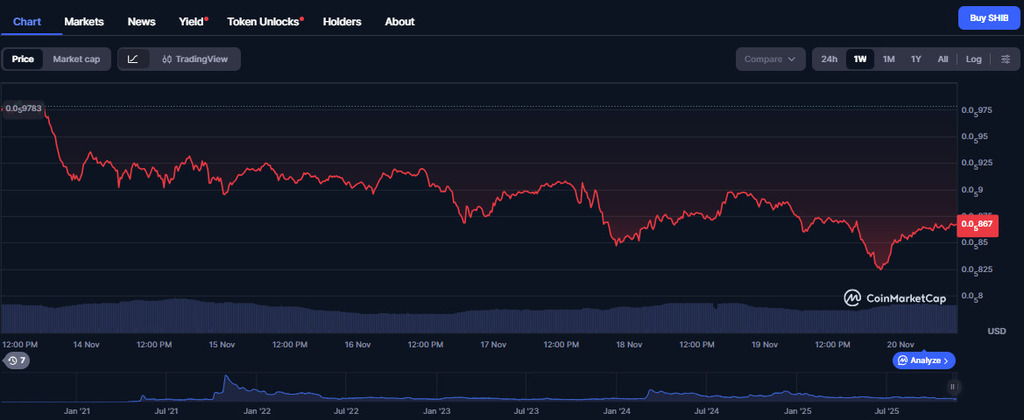Click the history events badge showing 7
This screenshot has width=1024, height=420.
pos(16,360)
